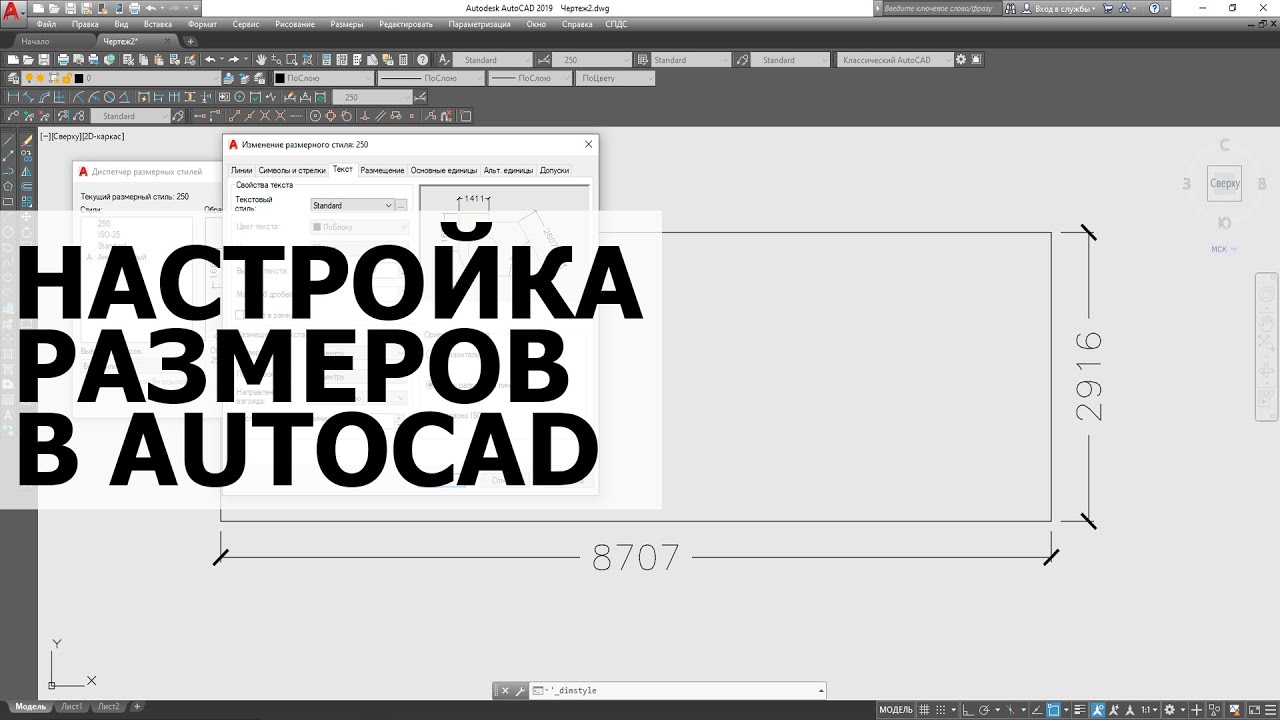The width and height of the screenshot is (1280, 720).
Task: Switch to the Символы и стрелки tab
Action: 292,170
